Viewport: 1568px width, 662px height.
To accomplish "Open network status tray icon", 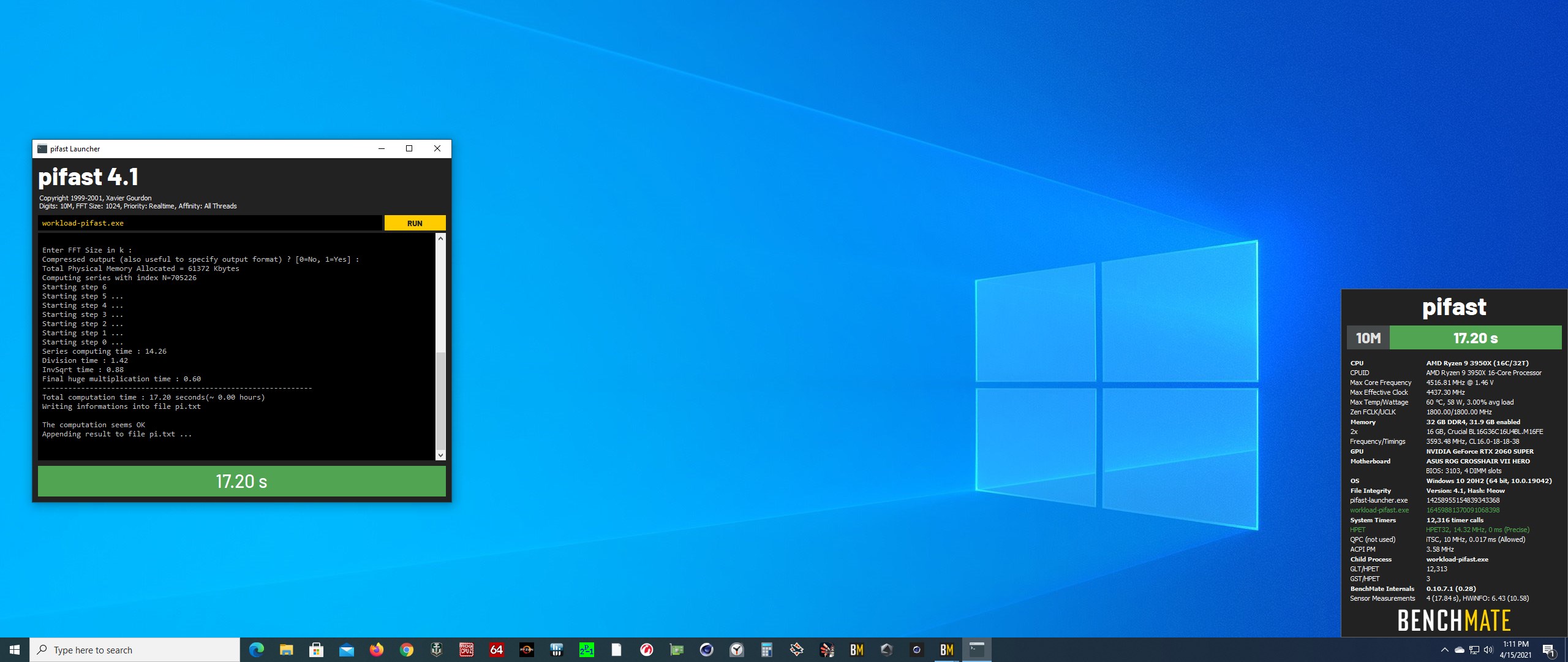I will (1474, 650).
